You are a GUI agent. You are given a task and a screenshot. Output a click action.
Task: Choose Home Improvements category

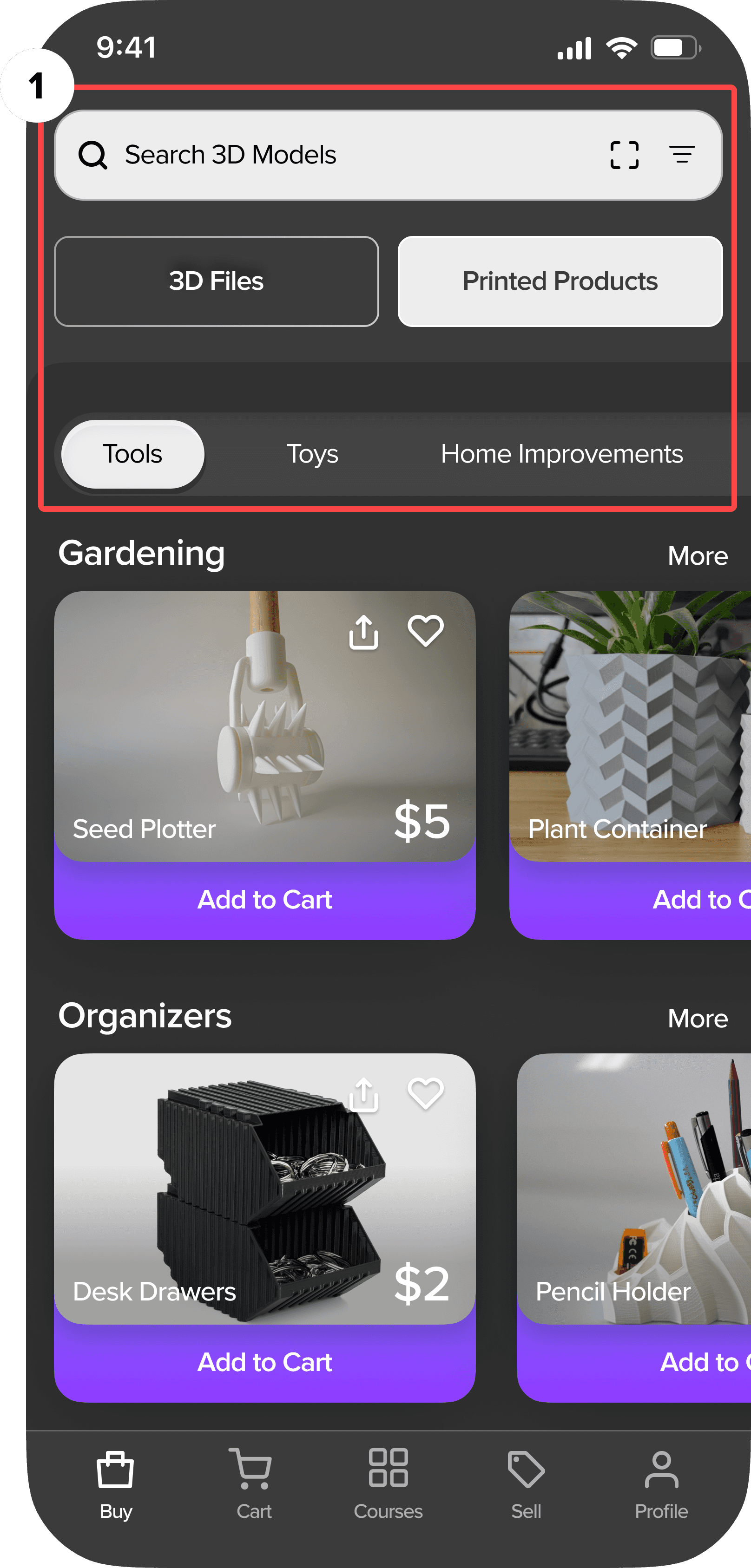561,454
